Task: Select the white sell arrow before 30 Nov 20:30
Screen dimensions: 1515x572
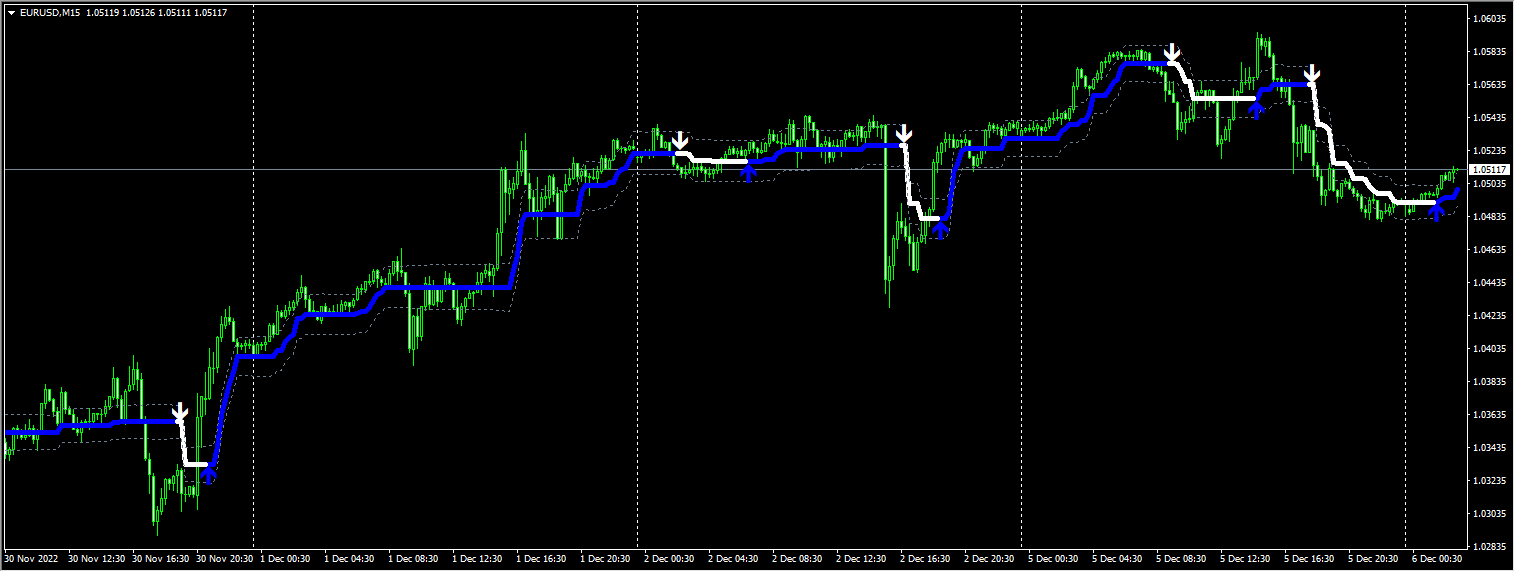Action: click(180, 412)
